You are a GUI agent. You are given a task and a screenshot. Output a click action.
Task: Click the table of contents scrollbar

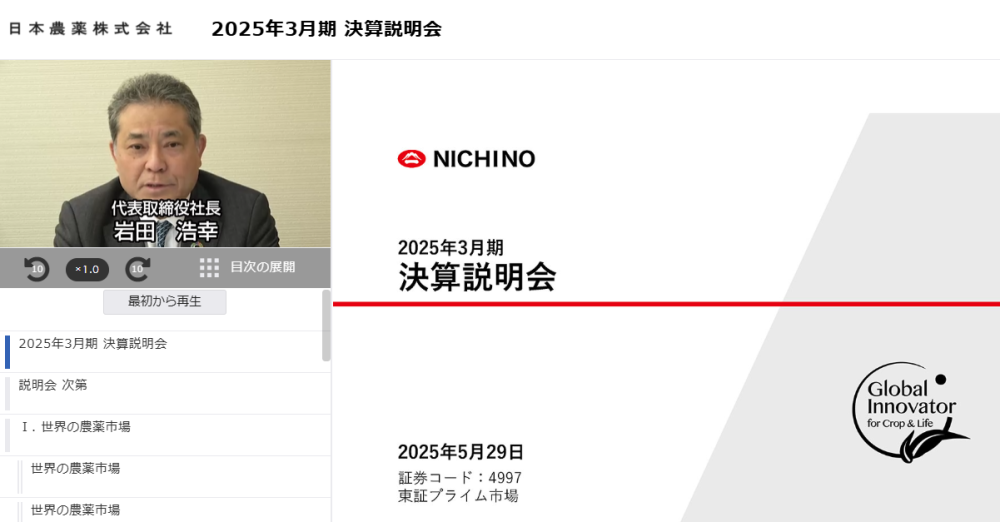(327, 325)
